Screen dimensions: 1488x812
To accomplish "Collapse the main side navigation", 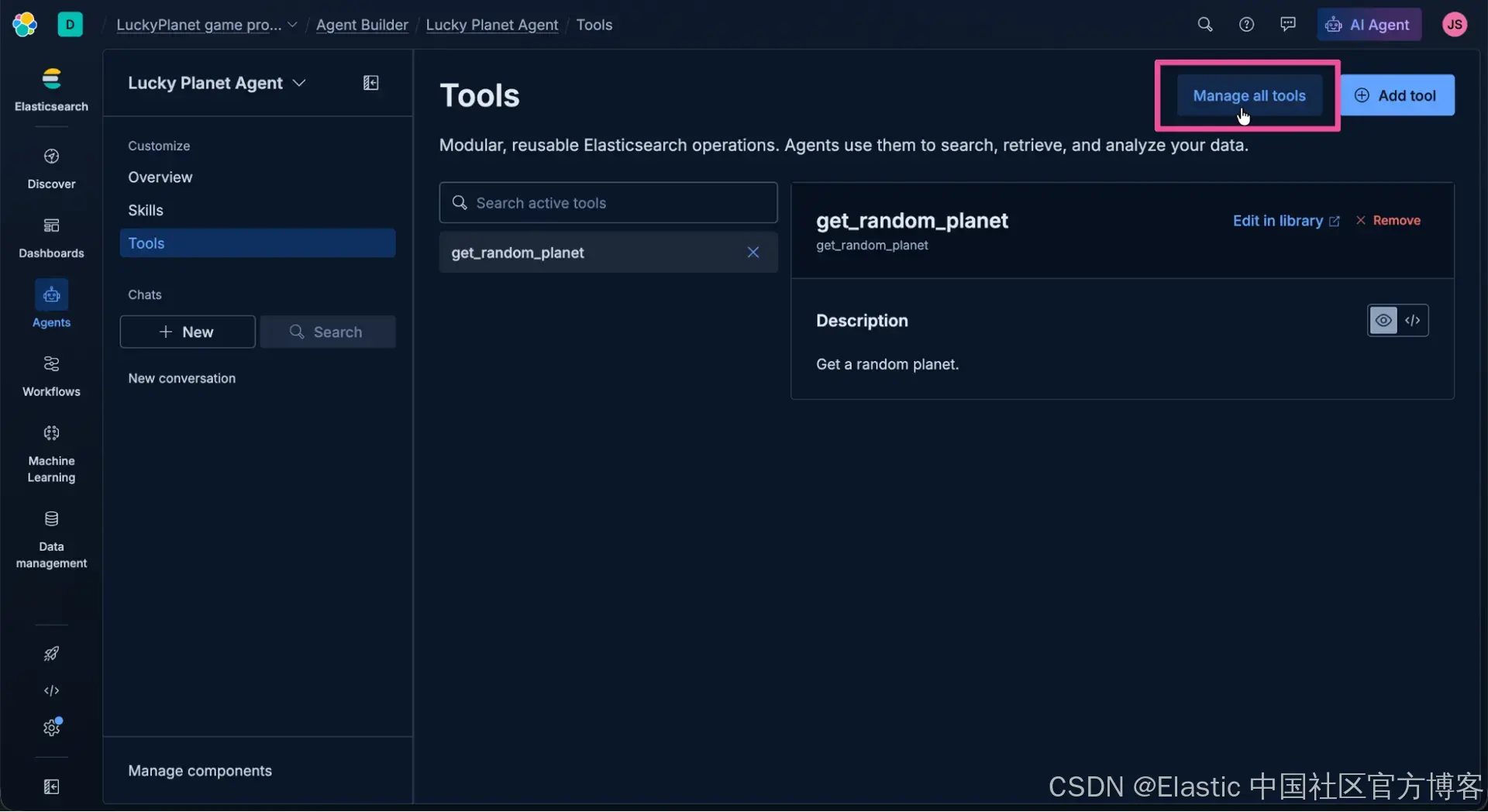I will (x=51, y=787).
